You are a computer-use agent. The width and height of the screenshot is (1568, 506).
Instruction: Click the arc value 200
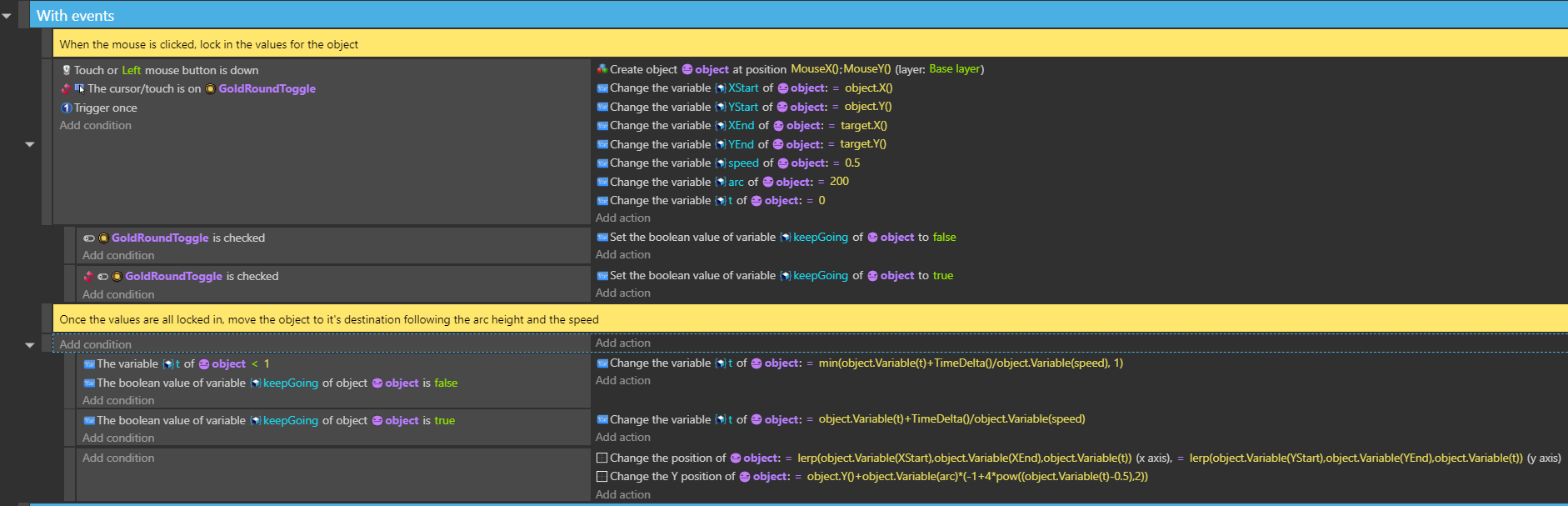[839, 182]
